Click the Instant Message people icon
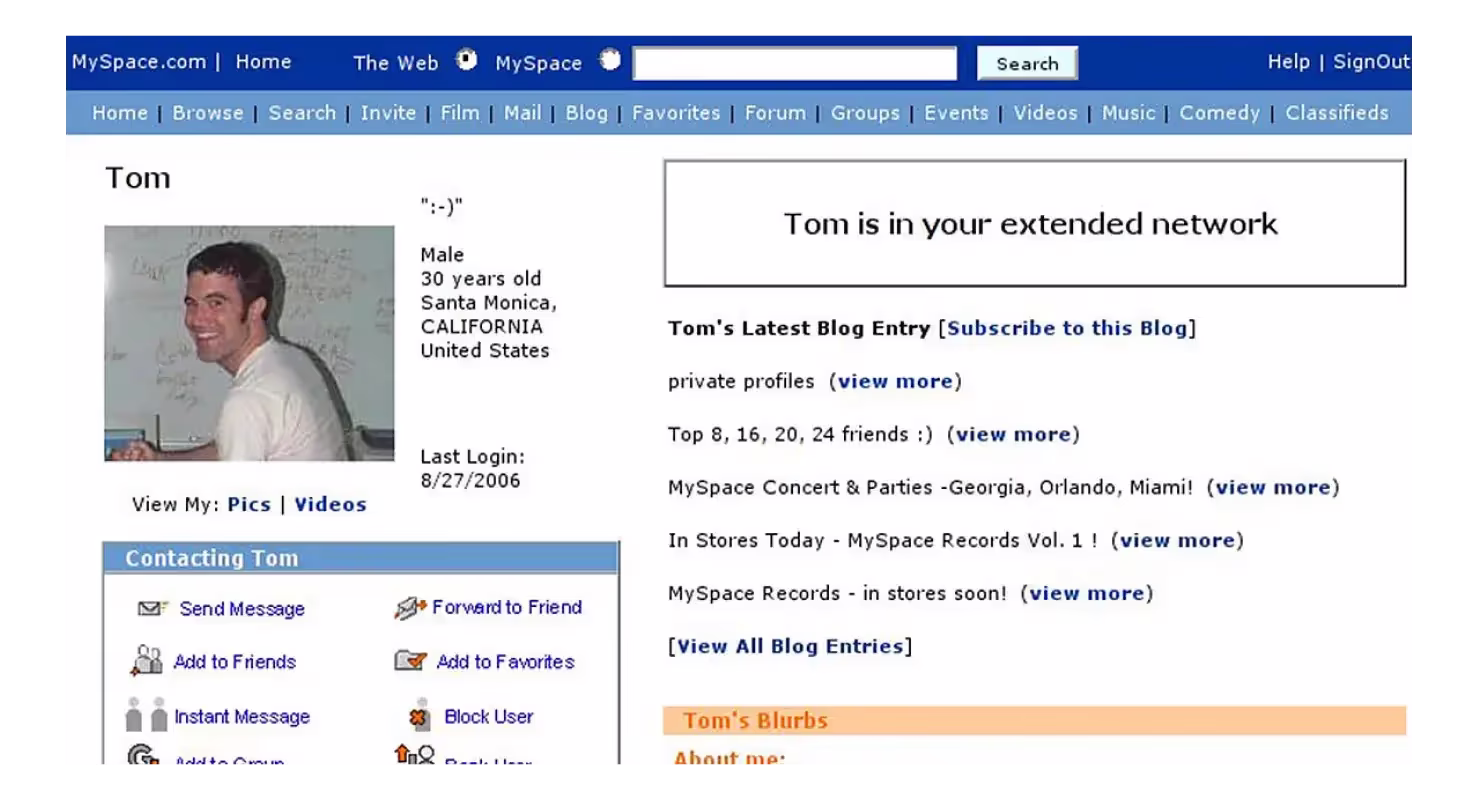 (x=147, y=715)
